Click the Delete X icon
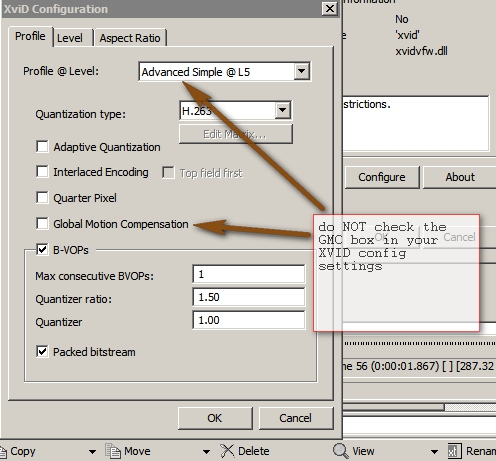The height and width of the screenshot is (461, 496). coord(227,451)
